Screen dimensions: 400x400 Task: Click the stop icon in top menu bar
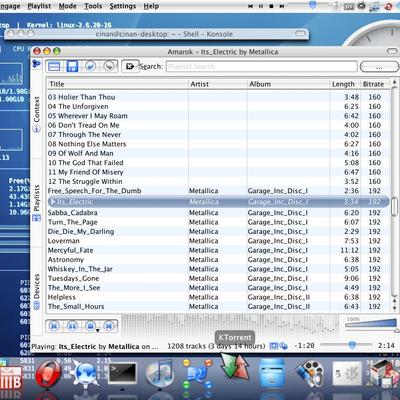pyautogui.click(x=271, y=6)
